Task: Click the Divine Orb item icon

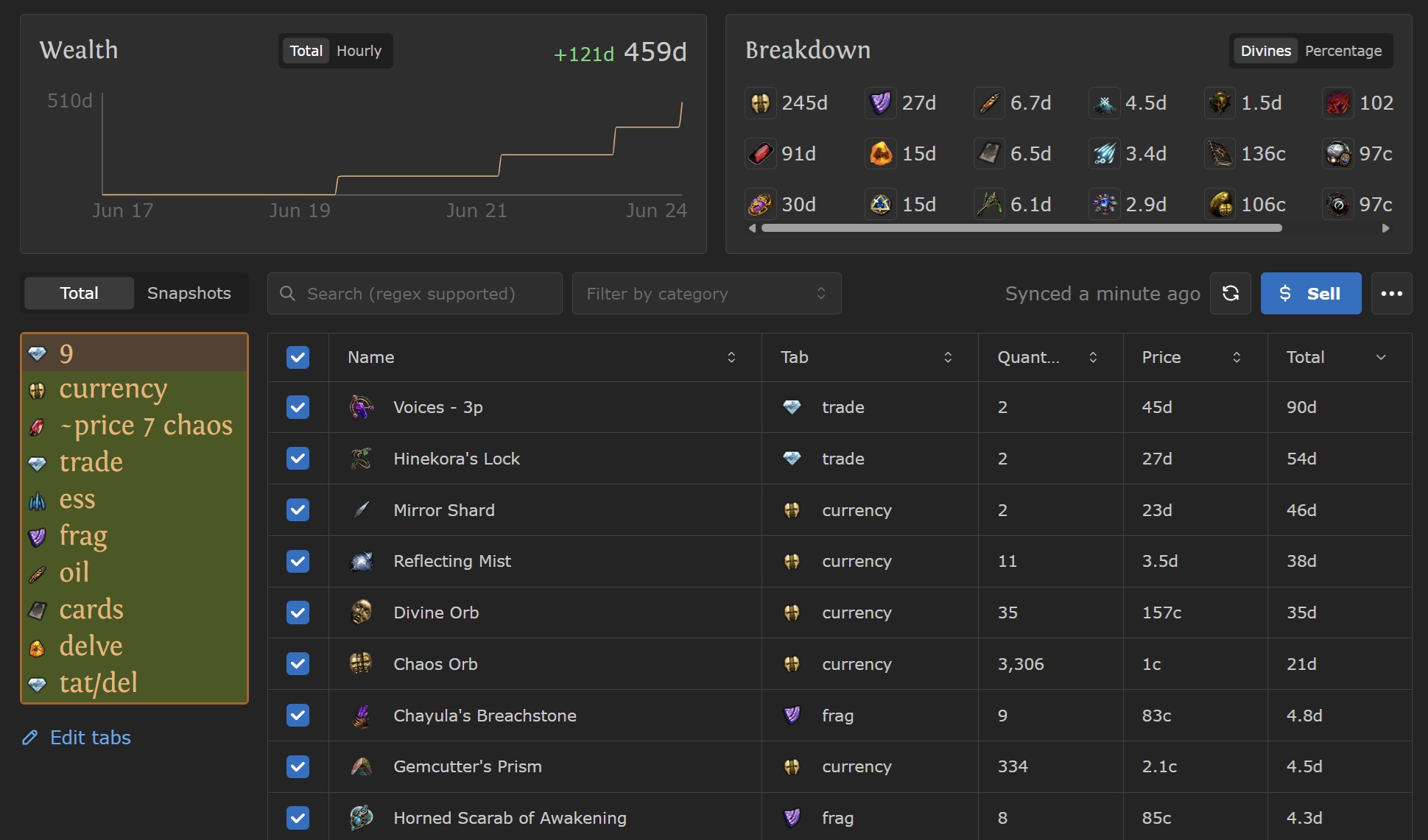Action: [361, 613]
